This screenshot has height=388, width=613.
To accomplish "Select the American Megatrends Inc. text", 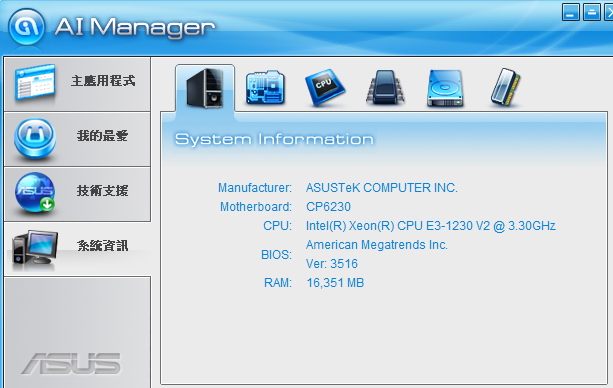I will coord(377,245).
